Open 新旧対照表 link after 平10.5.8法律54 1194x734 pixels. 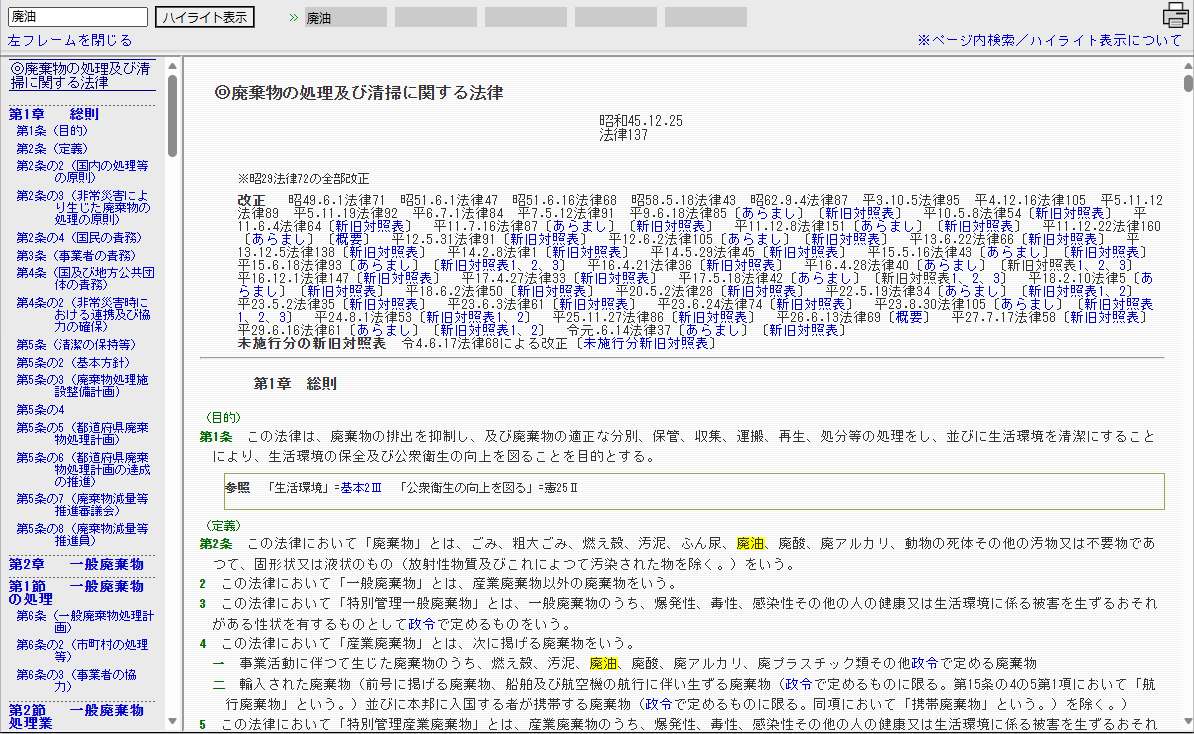tap(1069, 213)
